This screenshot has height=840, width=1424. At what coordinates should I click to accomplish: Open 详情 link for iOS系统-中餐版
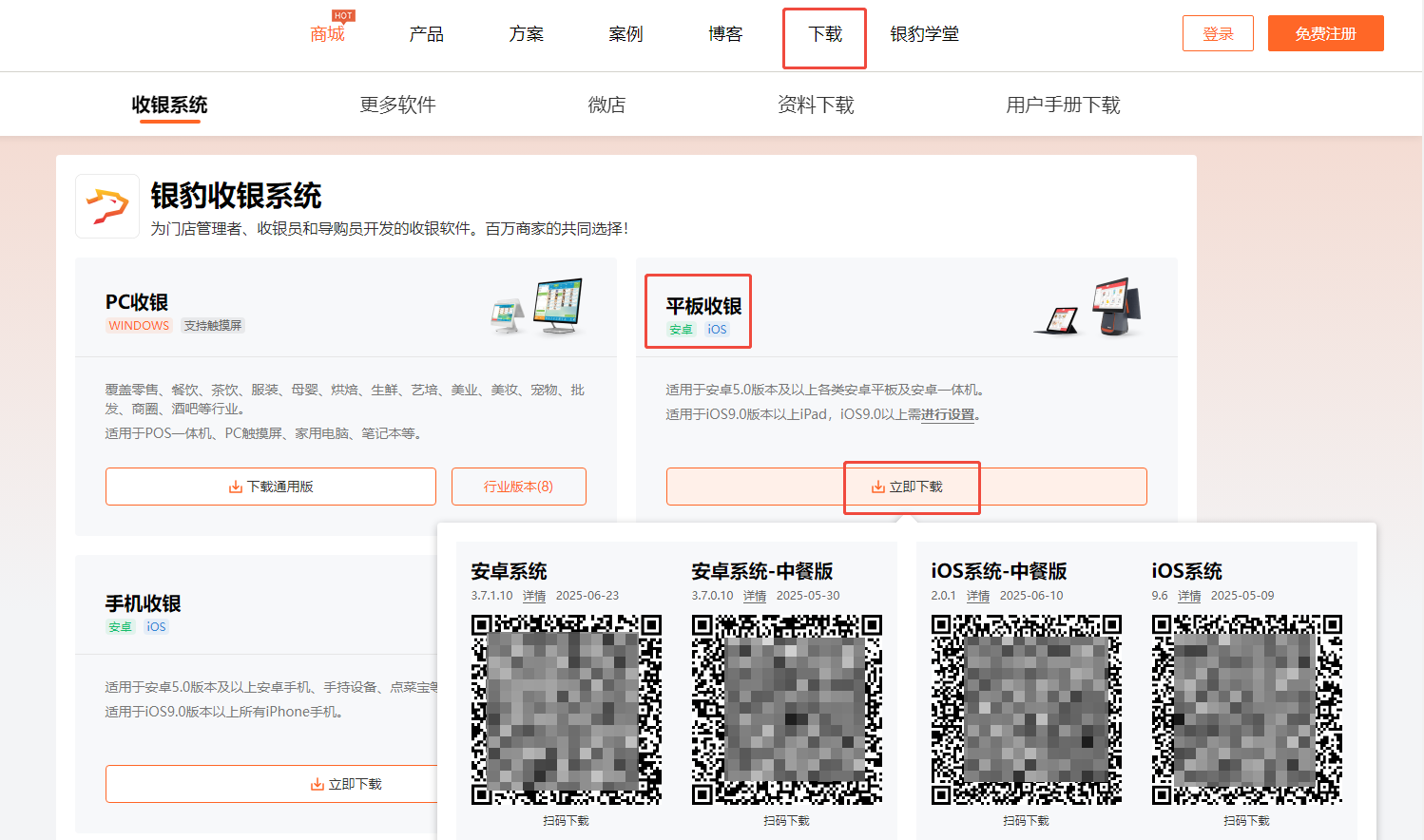[978, 596]
